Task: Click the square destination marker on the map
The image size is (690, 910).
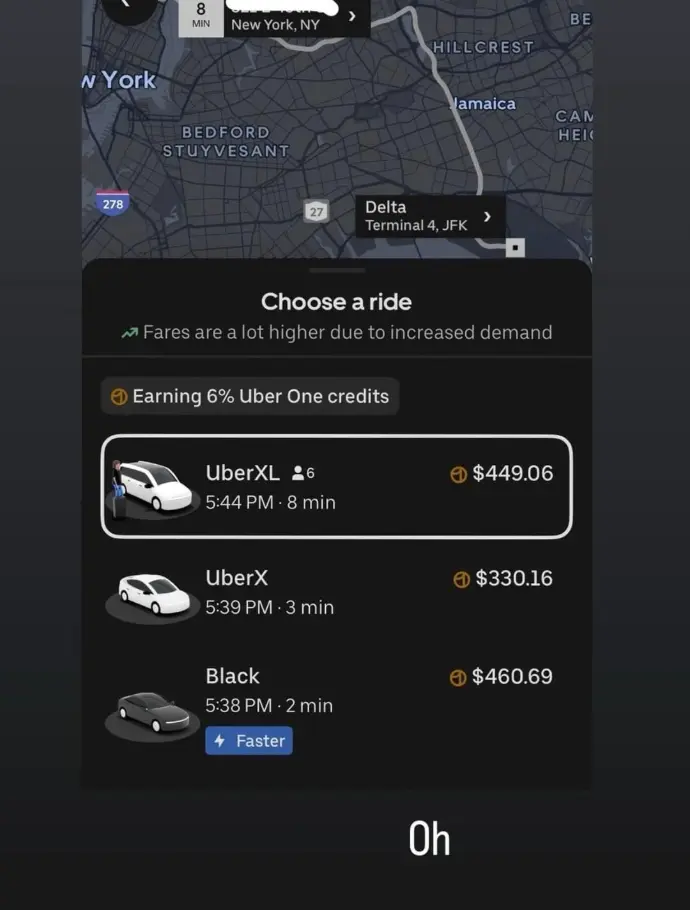Action: [515, 247]
